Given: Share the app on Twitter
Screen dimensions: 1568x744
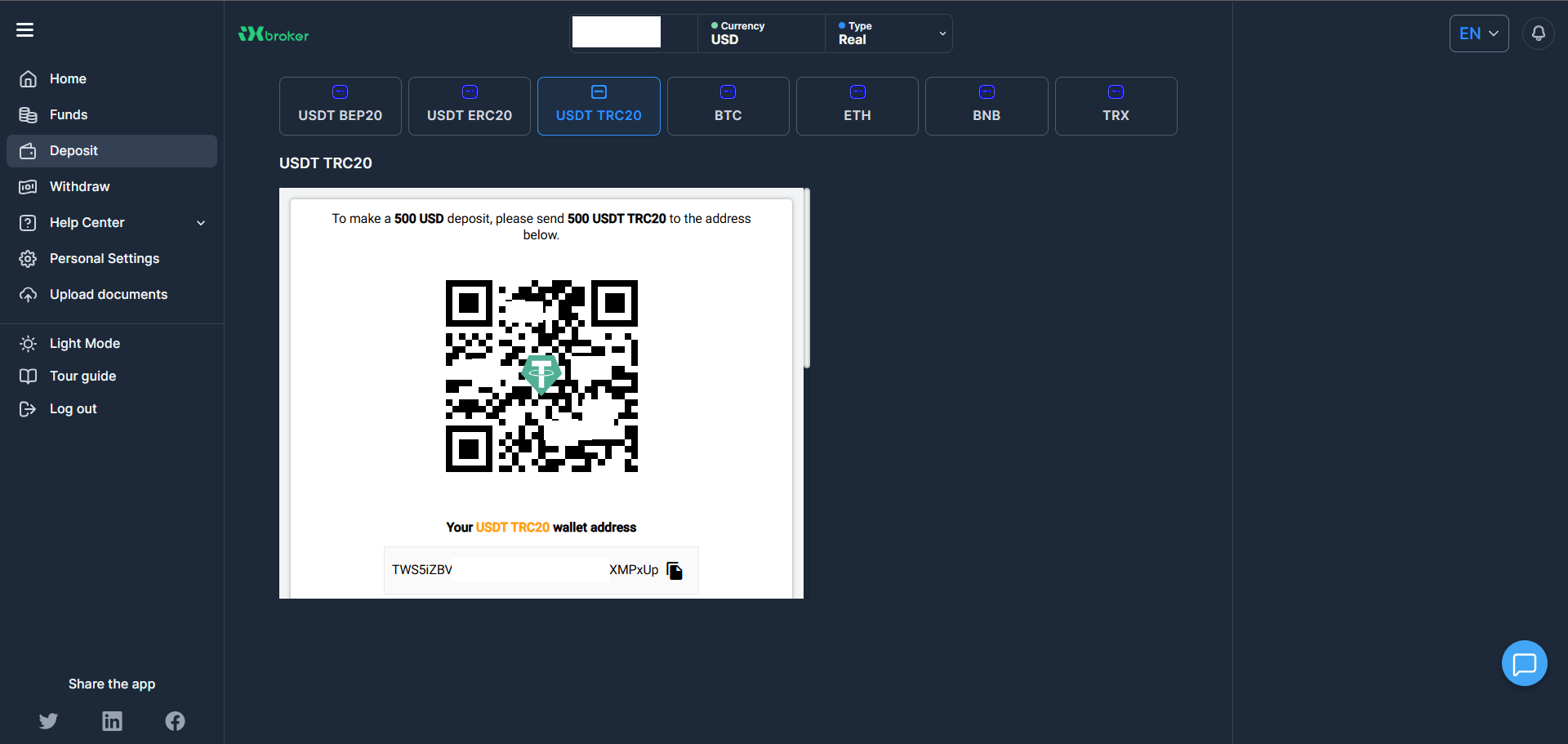Looking at the screenshot, I should (49, 721).
